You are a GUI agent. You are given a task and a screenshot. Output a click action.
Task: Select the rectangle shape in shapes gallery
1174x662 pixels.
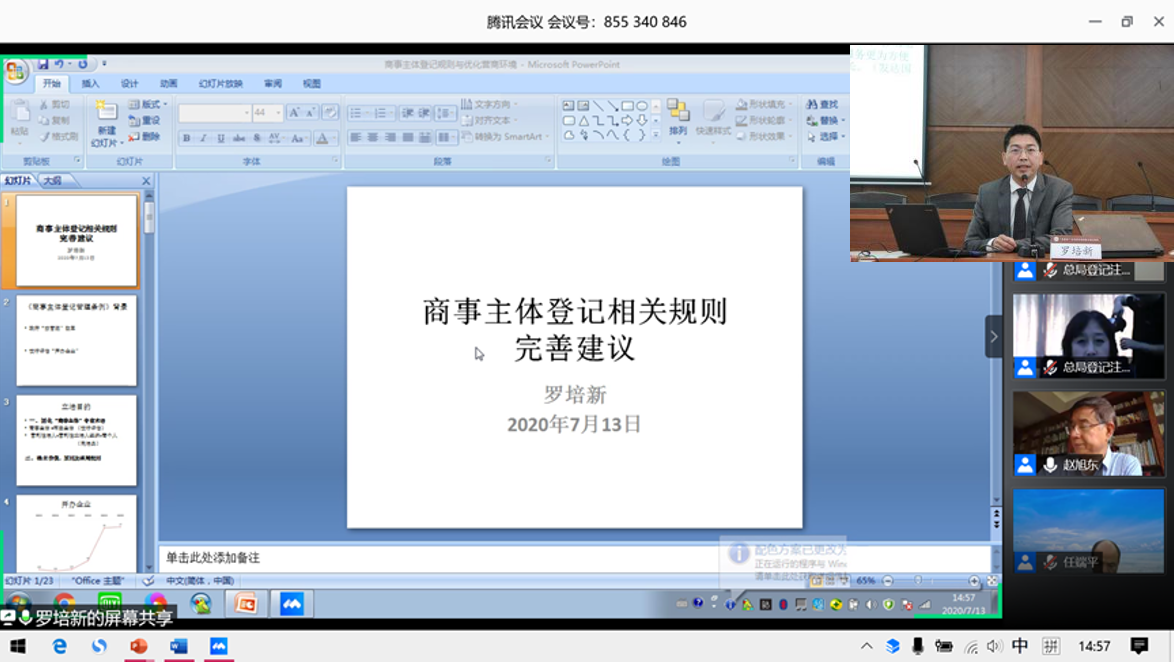627,106
